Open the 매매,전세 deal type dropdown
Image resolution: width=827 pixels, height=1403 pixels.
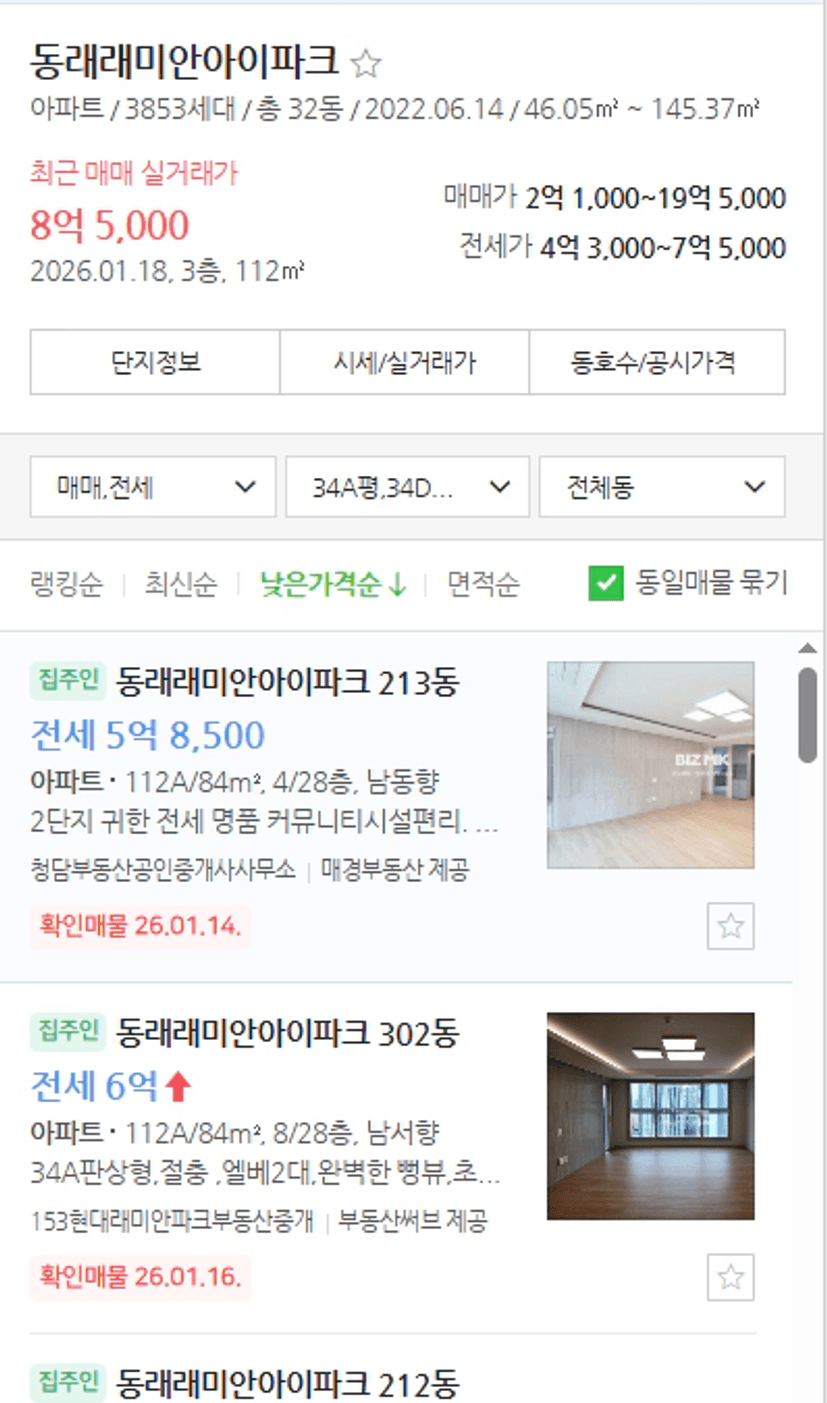pos(153,487)
